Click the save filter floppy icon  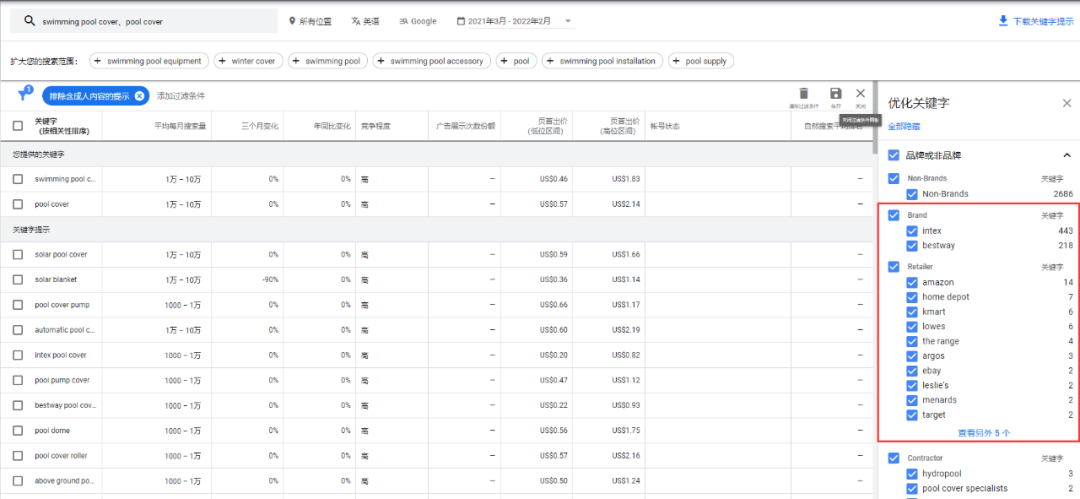click(835, 93)
